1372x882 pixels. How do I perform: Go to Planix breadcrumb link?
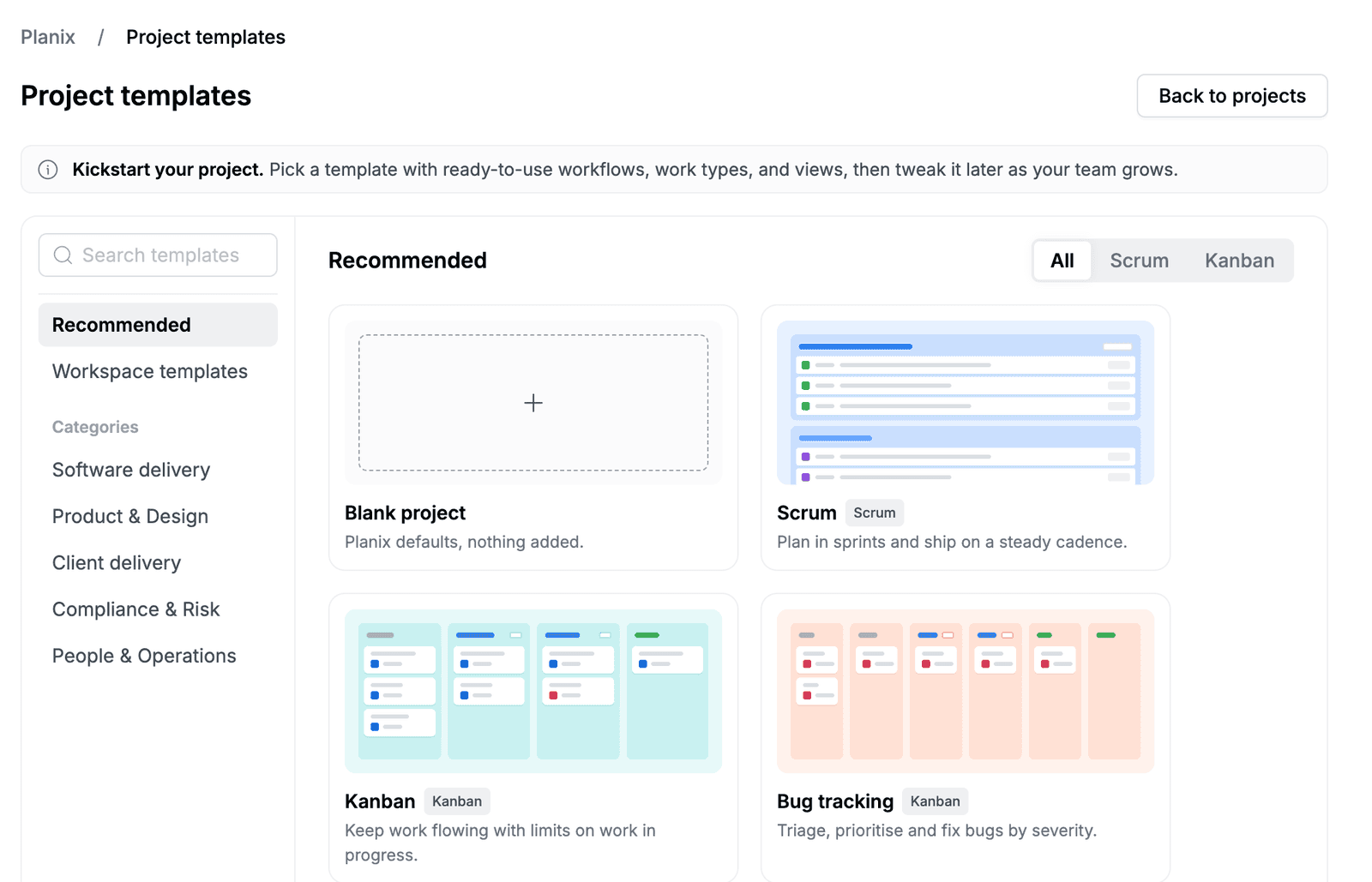coord(48,37)
